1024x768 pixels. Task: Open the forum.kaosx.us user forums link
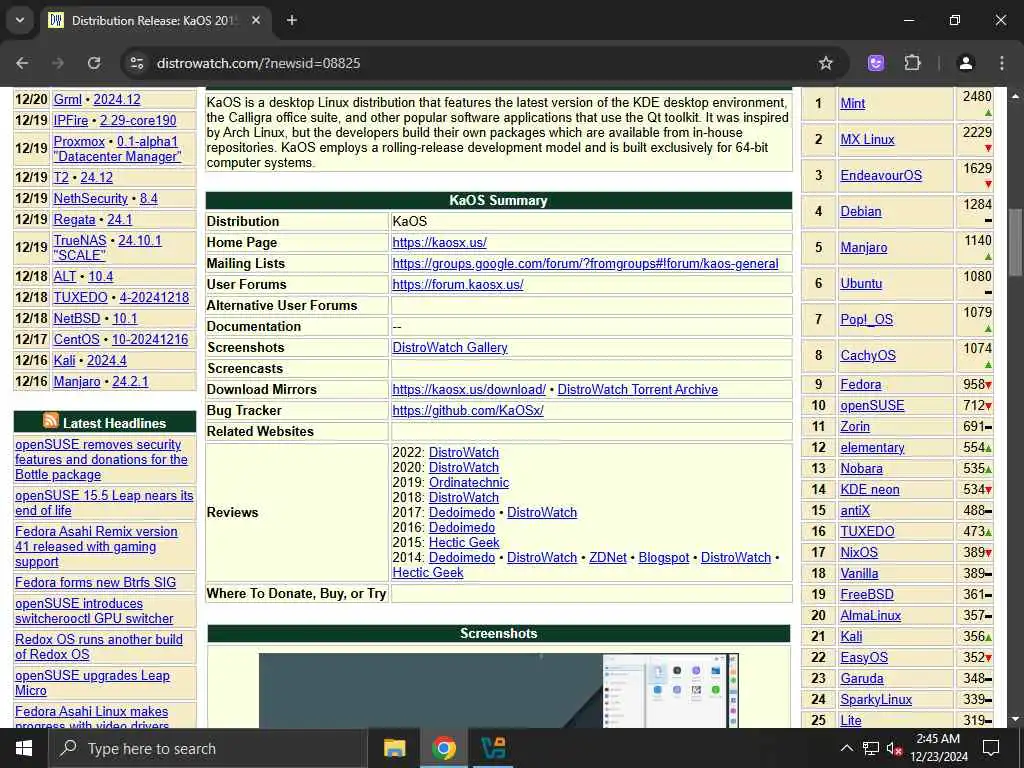(458, 284)
